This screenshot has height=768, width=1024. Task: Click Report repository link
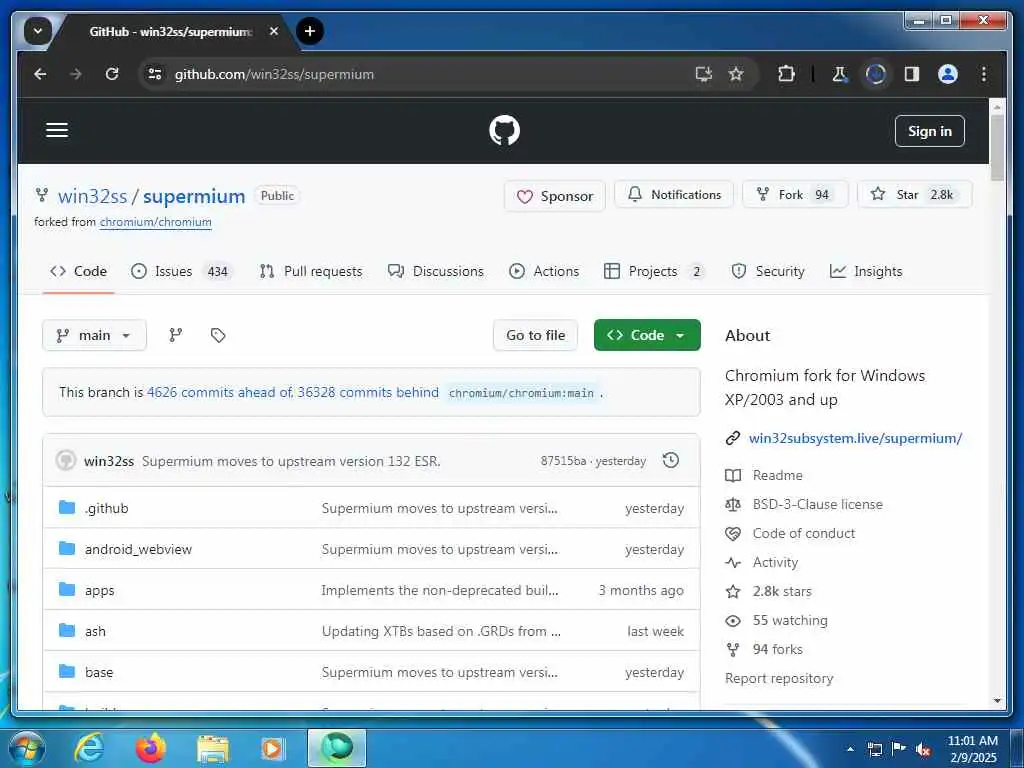pos(779,679)
